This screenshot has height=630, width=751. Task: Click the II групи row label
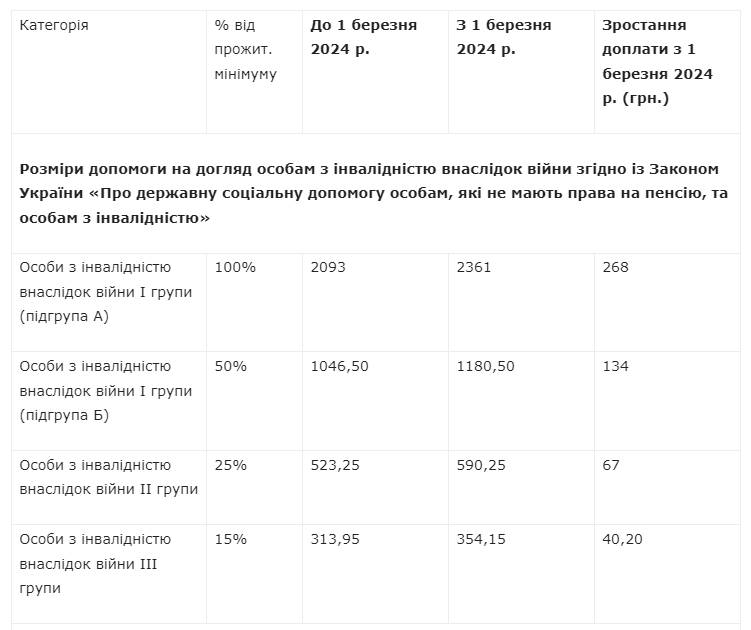(x=109, y=477)
